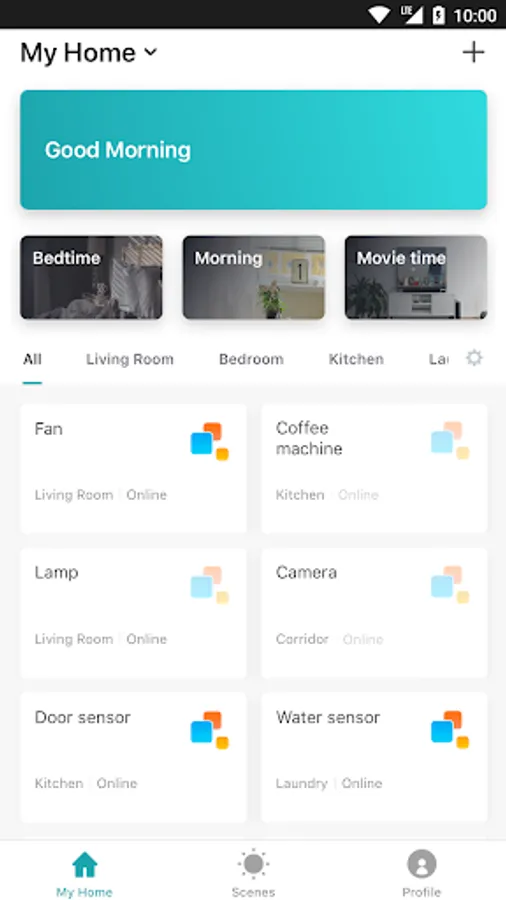Activate the Movie time scene
The width and height of the screenshot is (506, 900).
pyautogui.click(x=416, y=277)
